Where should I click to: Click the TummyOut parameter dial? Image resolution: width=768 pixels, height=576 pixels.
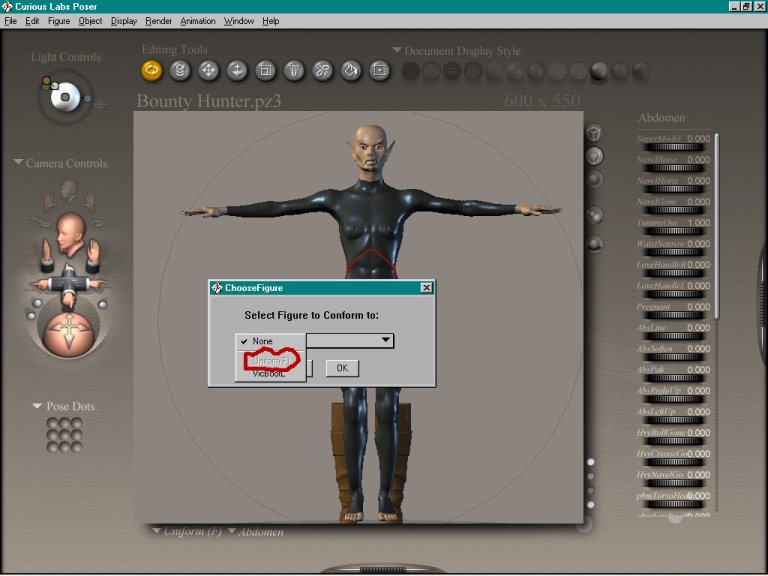click(x=673, y=231)
